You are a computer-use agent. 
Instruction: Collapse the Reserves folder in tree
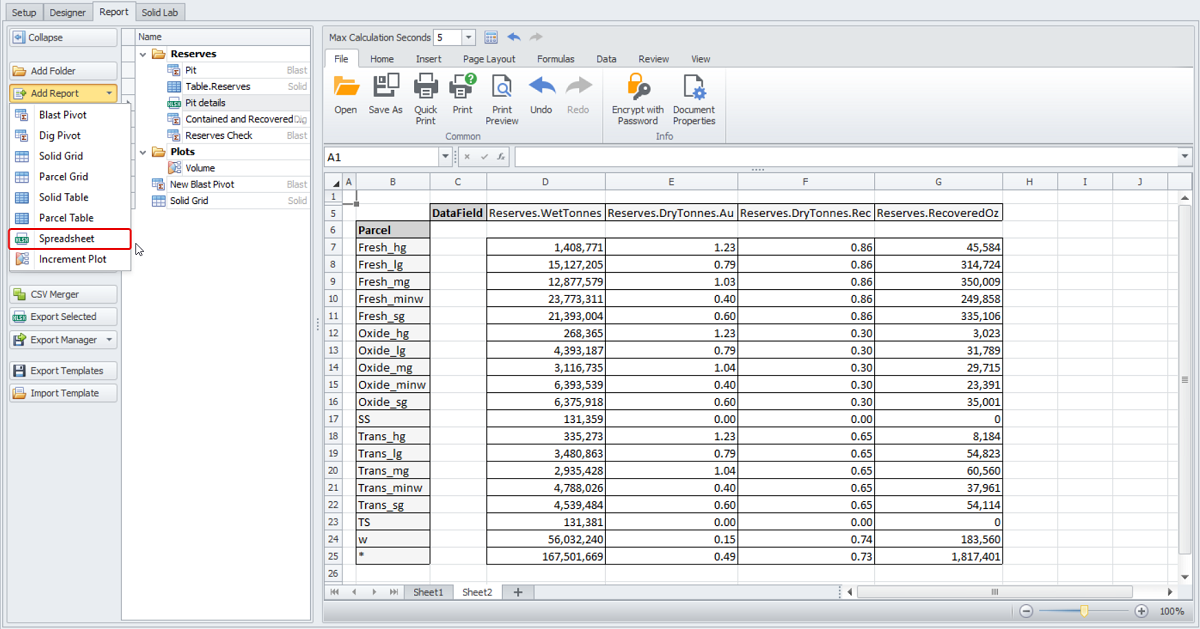143,54
